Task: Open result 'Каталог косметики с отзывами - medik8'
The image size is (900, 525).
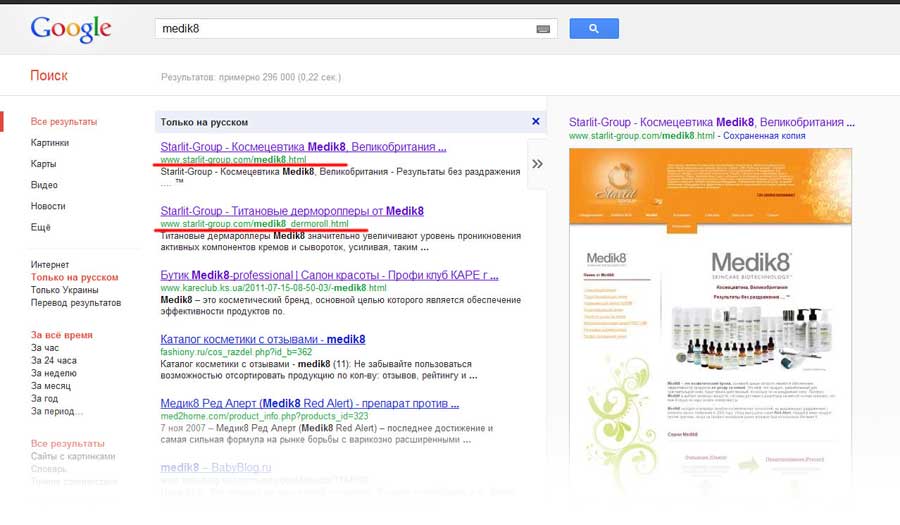Action: (x=263, y=339)
